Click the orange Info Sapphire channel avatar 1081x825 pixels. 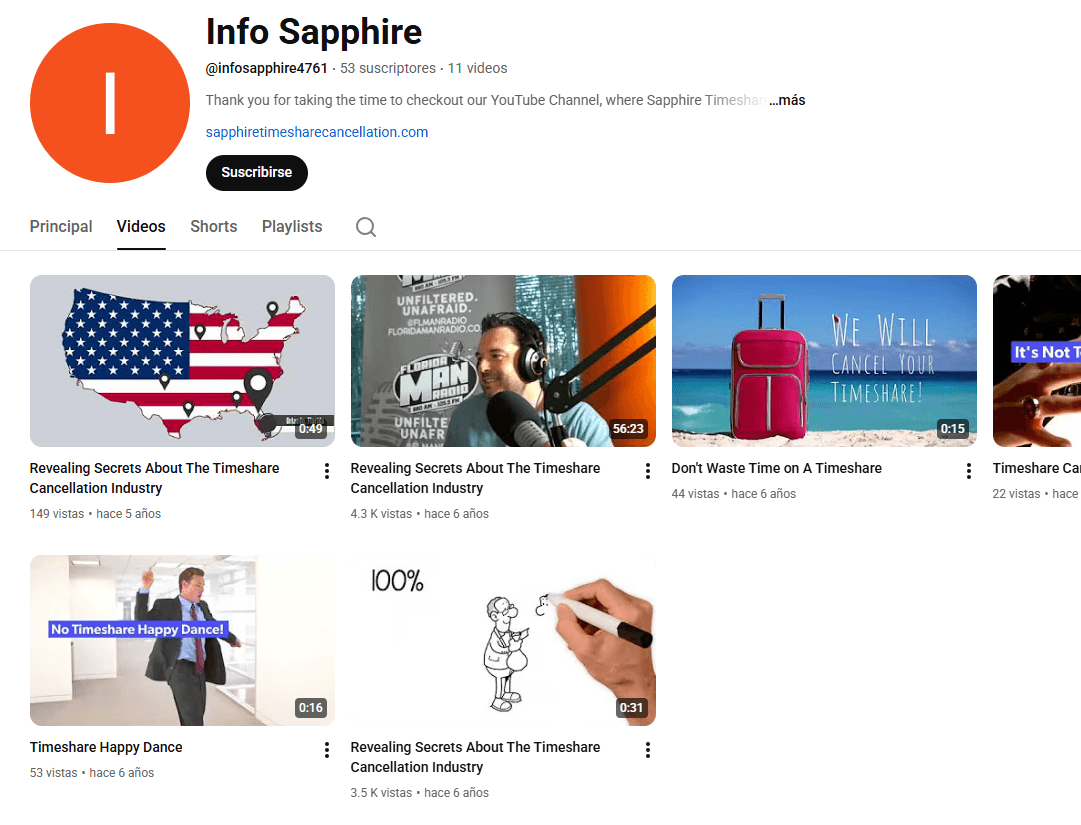(110, 103)
